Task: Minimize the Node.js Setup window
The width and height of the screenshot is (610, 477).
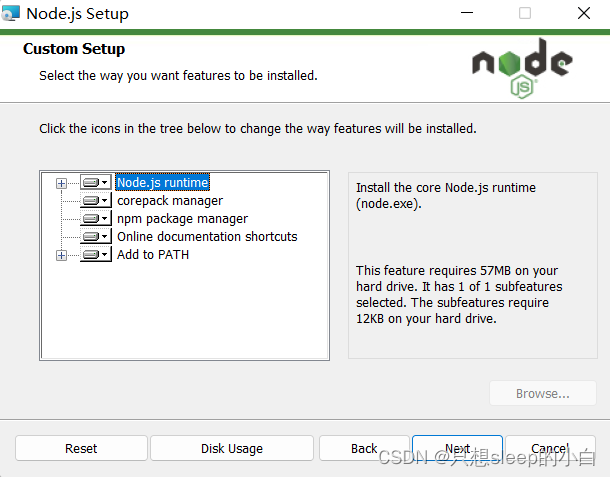Action: pyautogui.click(x=467, y=13)
